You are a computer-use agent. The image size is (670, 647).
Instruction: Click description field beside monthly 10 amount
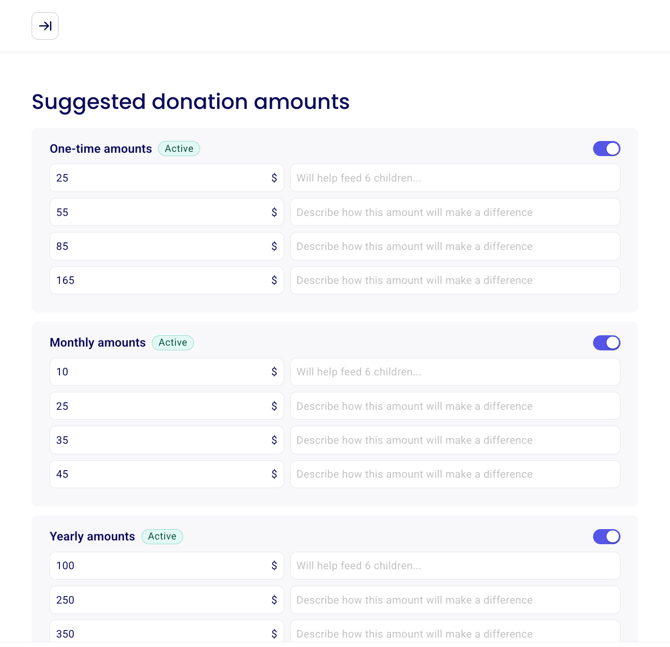455,372
